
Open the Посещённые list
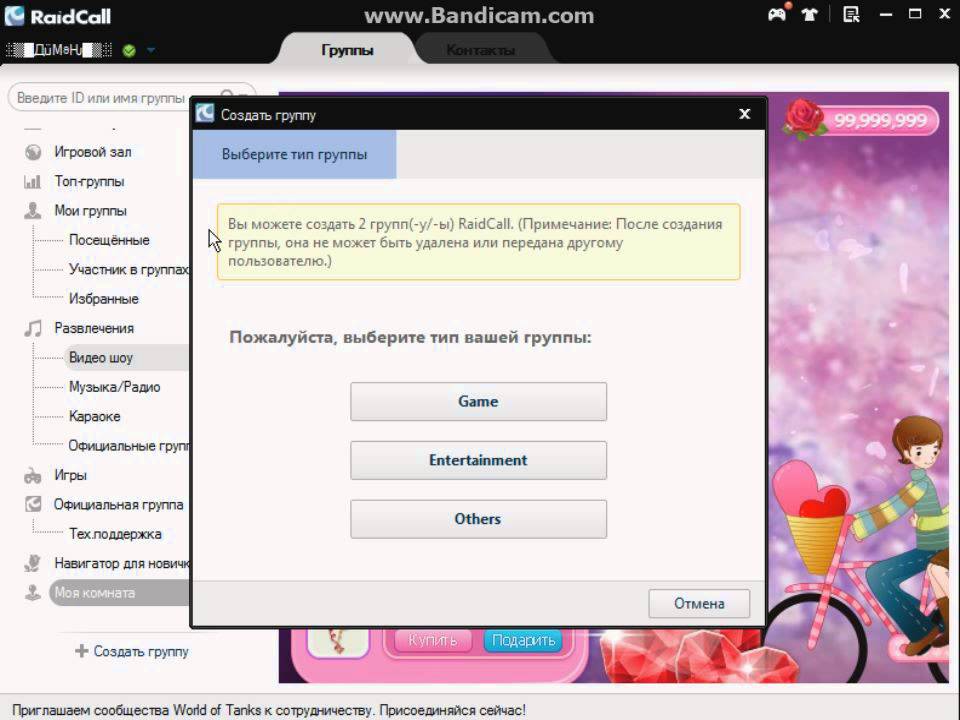pyautogui.click(x=109, y=240)
